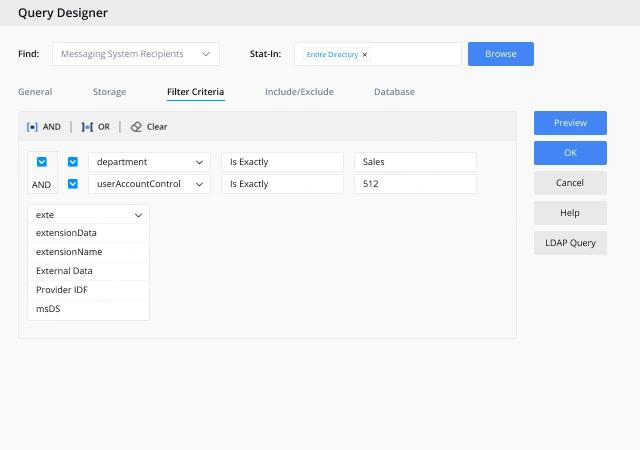The width and height of the screenshot is (640, 450).
Task: Click the Clear eraser icon
Action: (136, 127)
